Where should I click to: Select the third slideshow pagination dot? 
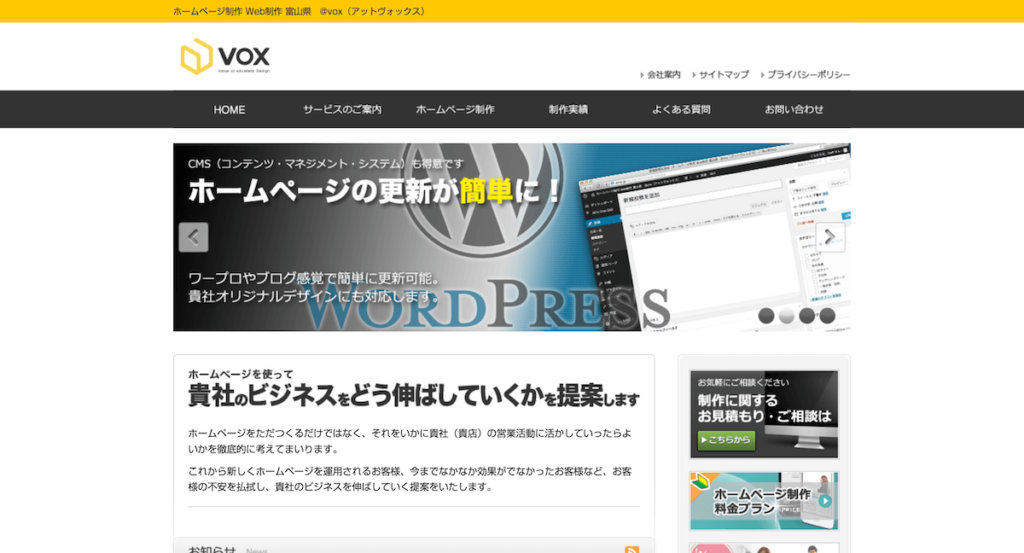pyautogui.click(x=807, y=316)
